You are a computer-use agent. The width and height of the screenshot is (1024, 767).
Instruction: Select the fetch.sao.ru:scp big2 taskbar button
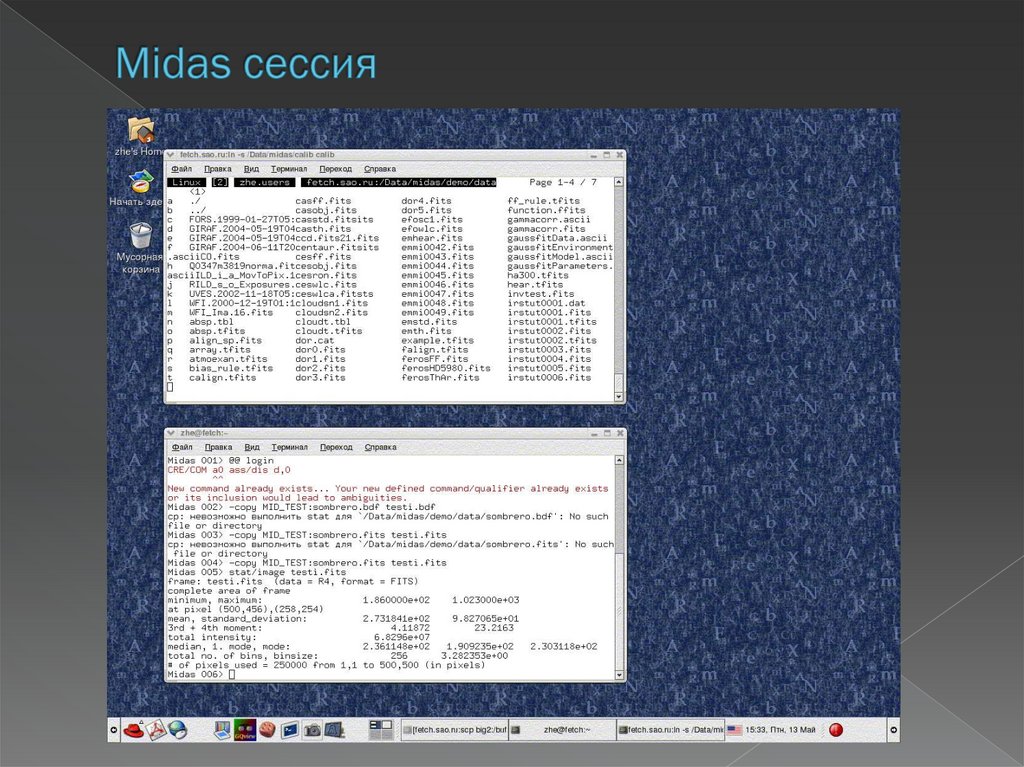click(x=454, y=730)
